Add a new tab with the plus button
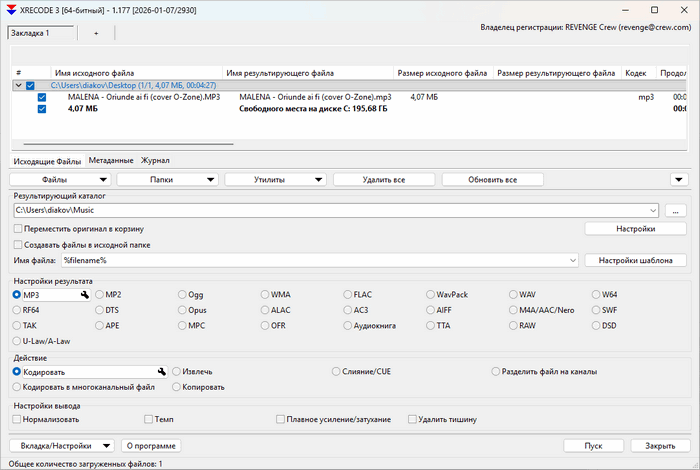 [96, 33]
